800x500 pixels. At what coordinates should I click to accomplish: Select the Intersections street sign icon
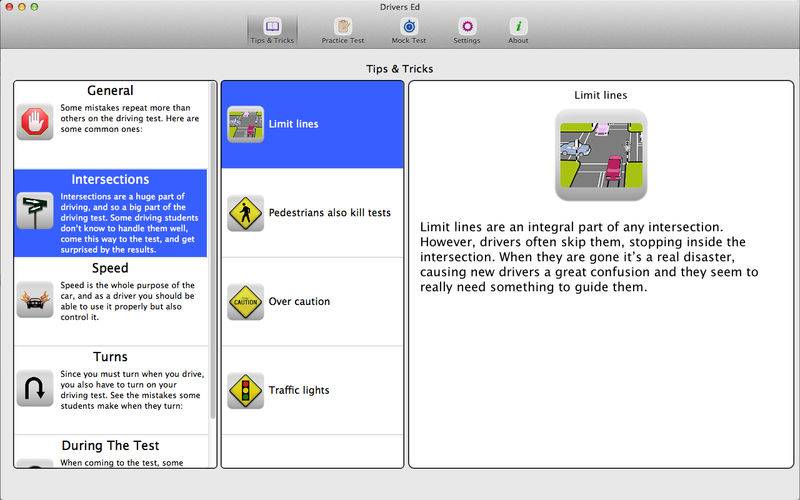[35, 211]
